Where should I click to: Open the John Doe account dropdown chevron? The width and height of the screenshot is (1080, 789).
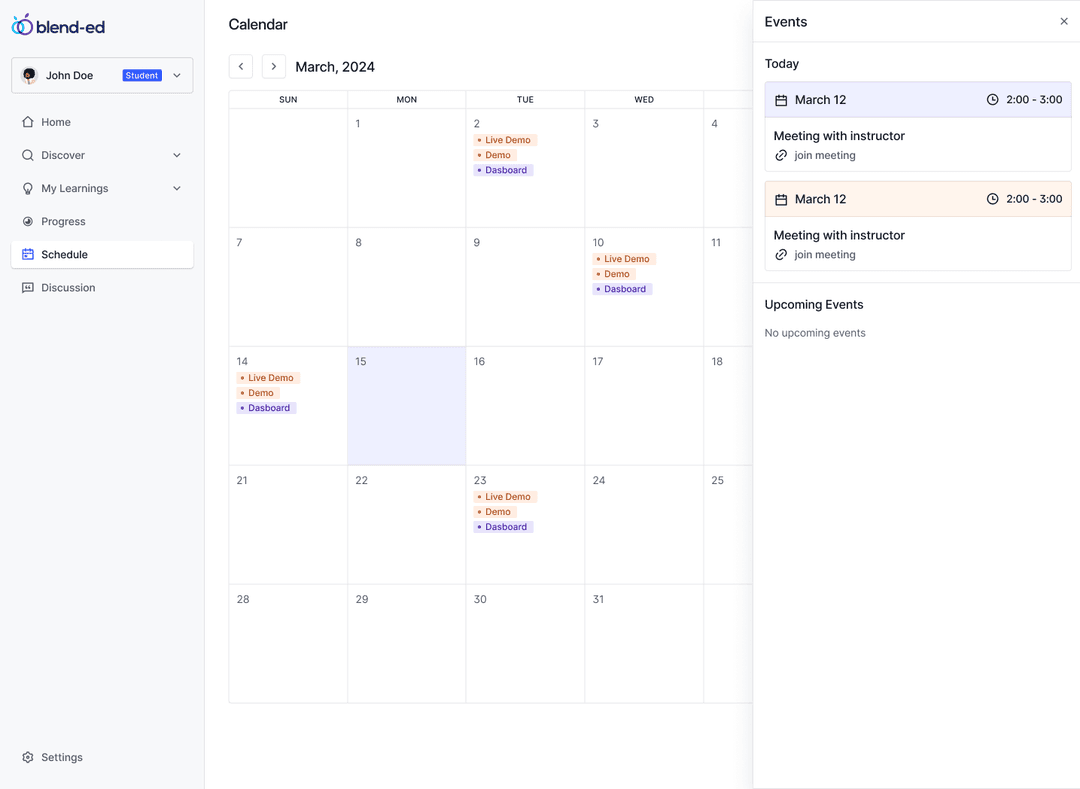(177, 76)
